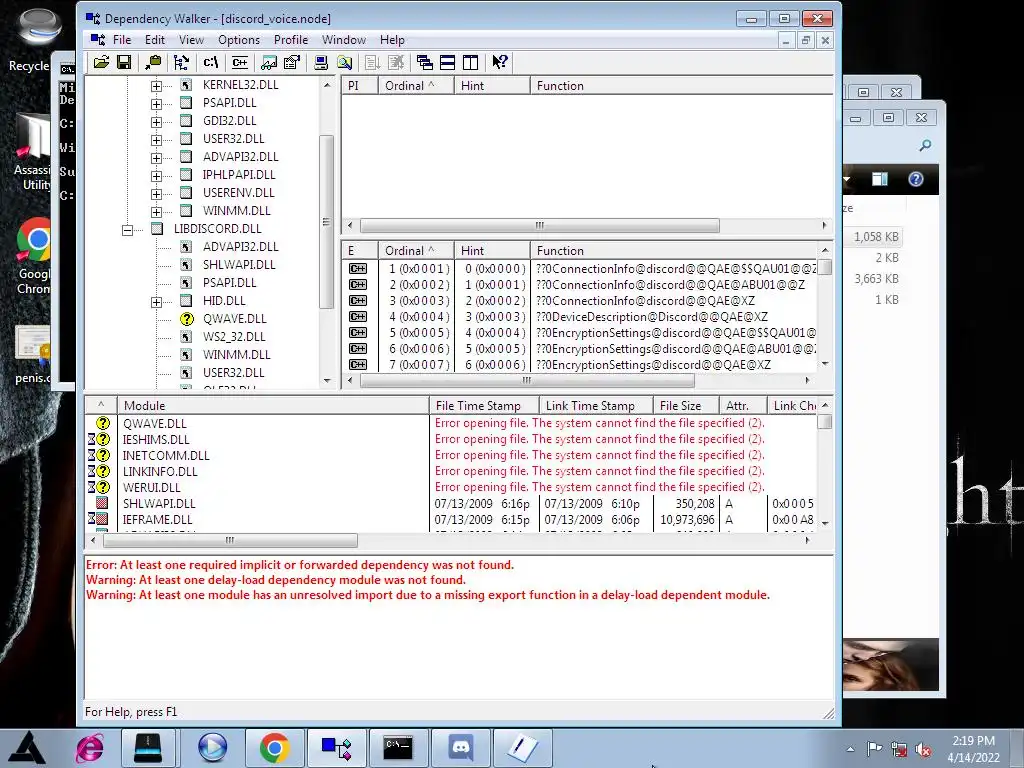Select WS2_32.DLL in the tree
1024x768 pixels.
click(x=234, y=337)
